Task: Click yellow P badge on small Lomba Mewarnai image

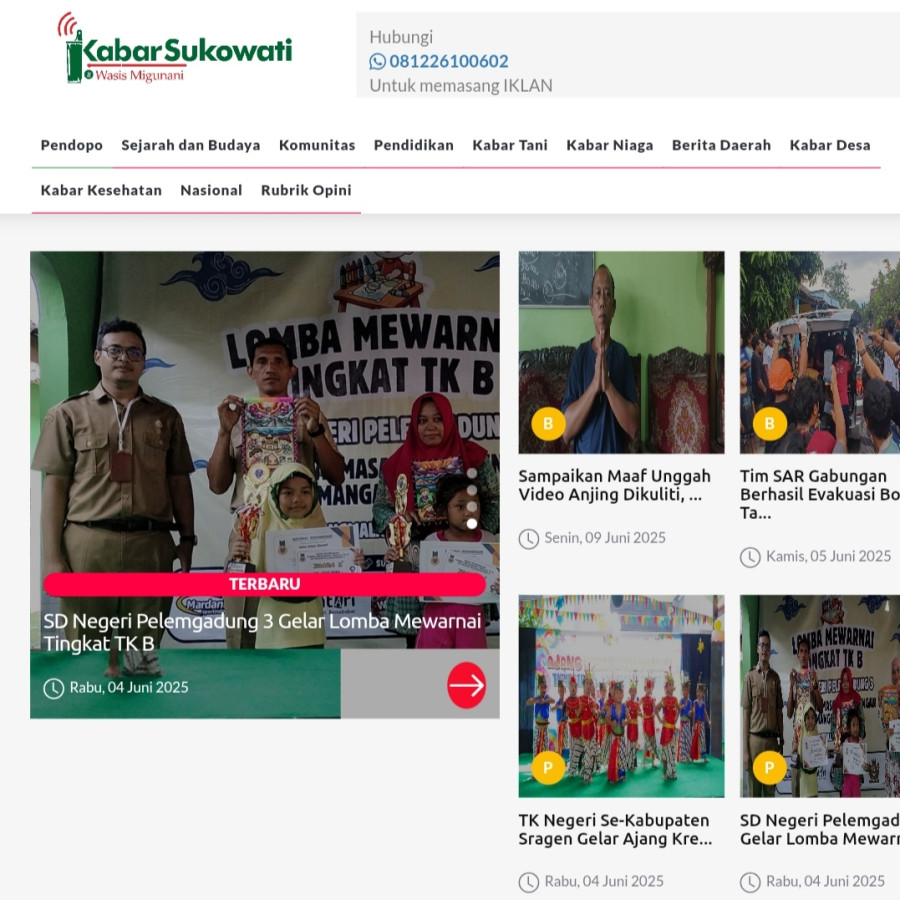Action: (770, 767)
